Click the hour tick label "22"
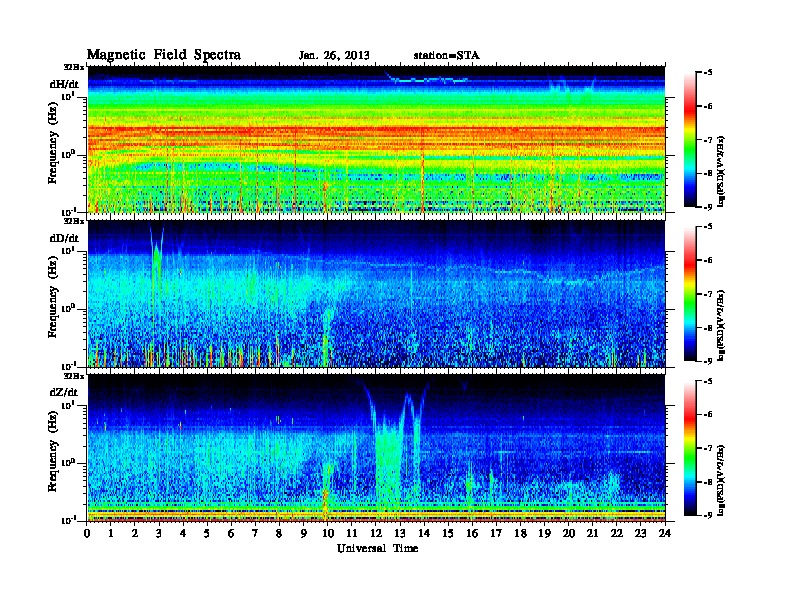This screenshot has width=792, height=612. [616, 534]
